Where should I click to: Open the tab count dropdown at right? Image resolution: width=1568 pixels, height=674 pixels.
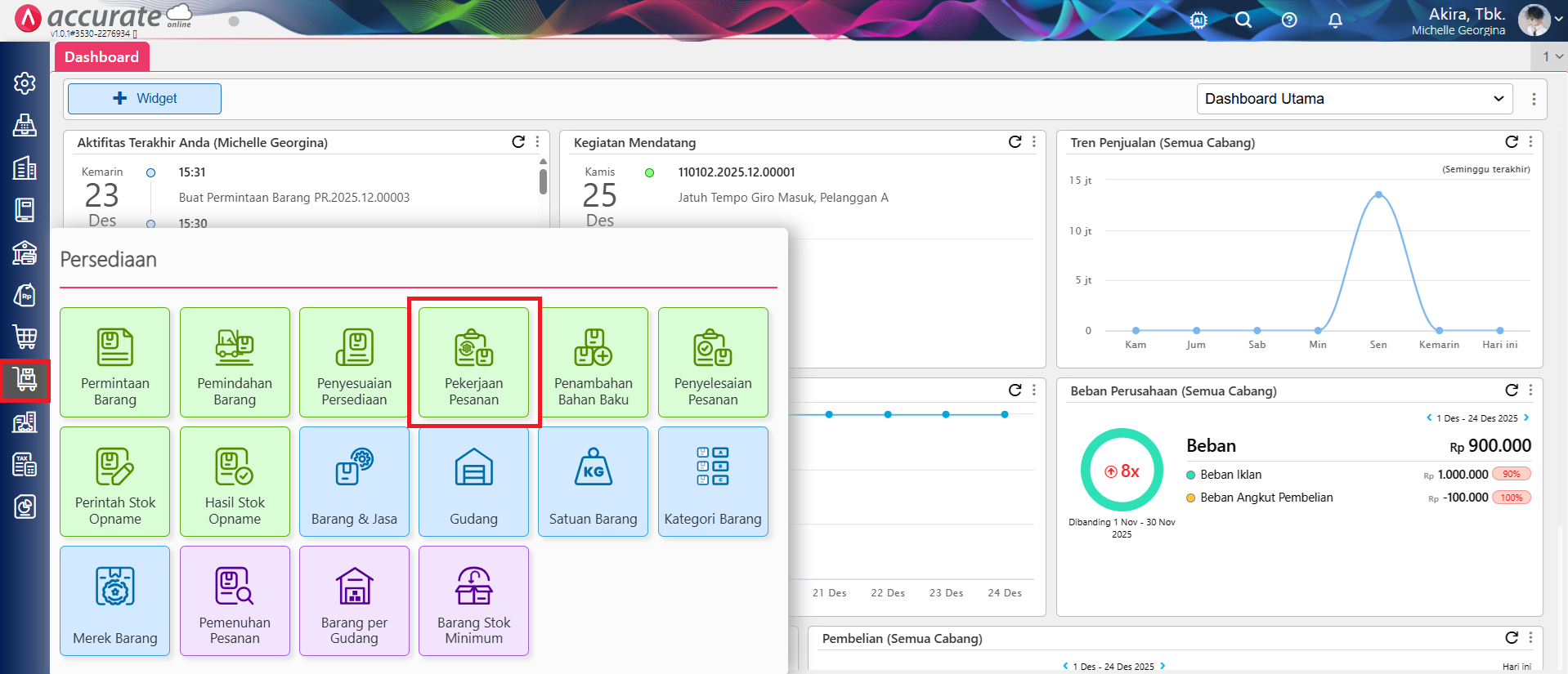1552,56
